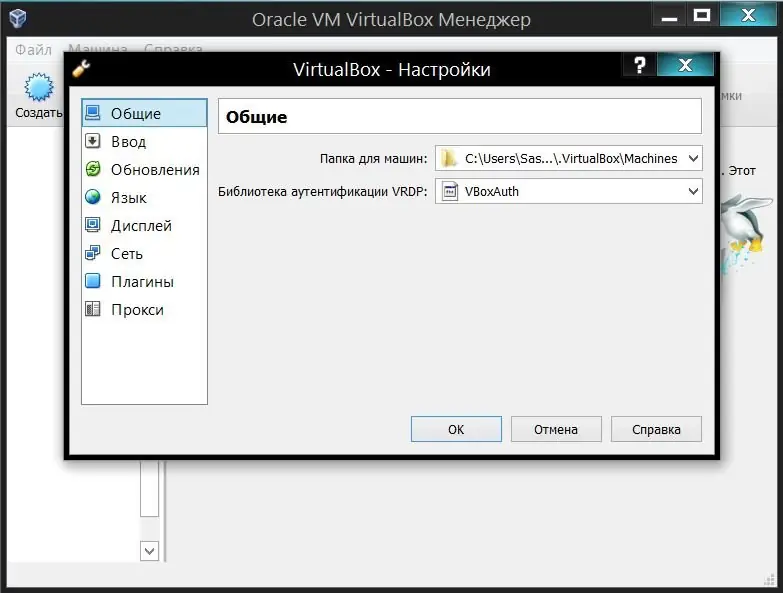
Task: Click the C:\Users\Sas...\.VirtualBox\Machines path field
Action: tap(568, 158)
